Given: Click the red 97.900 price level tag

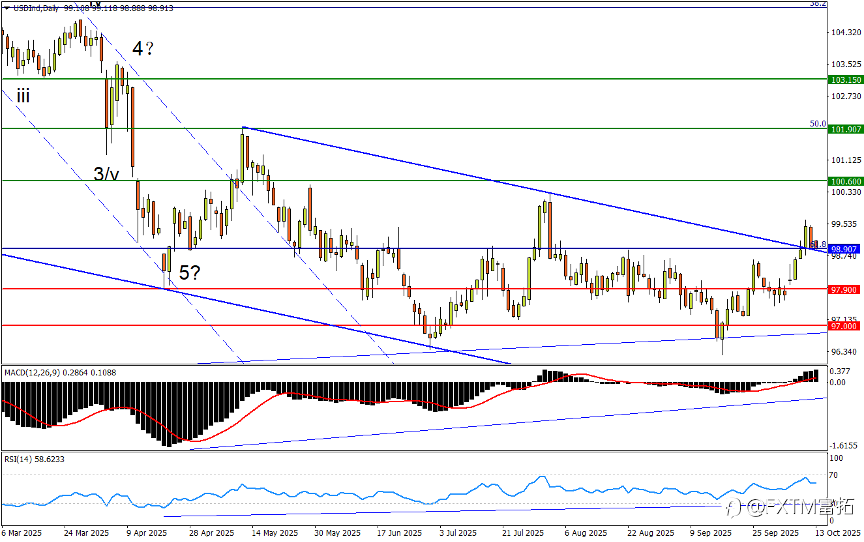Looking at the screenshot, I should coord(844,290).
